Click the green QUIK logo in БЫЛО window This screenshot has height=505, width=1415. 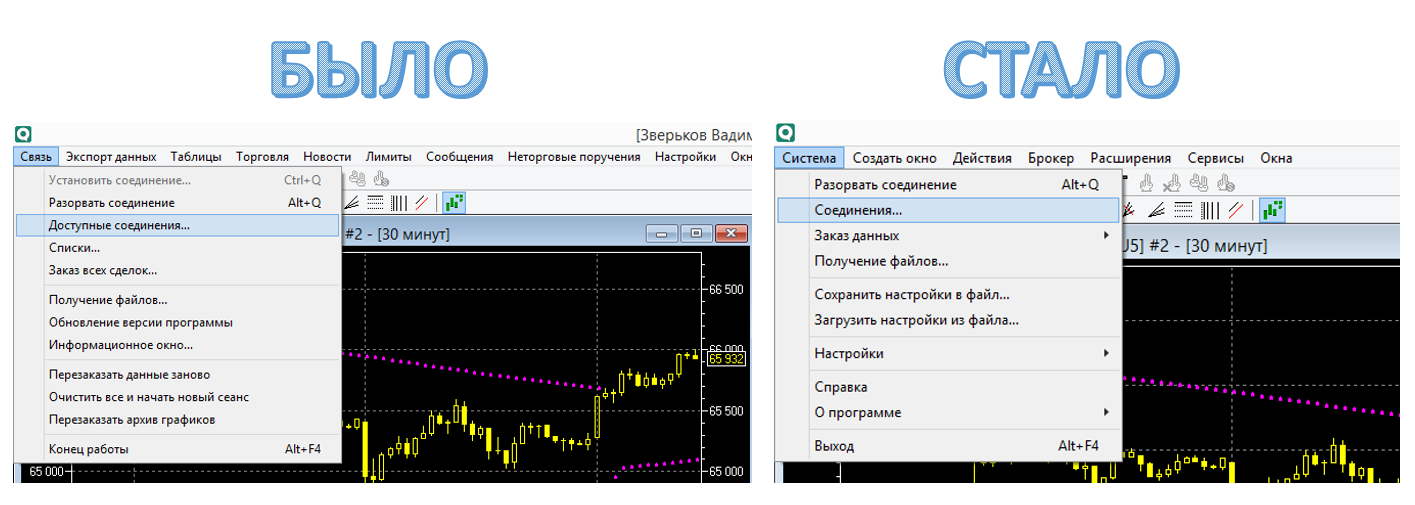coord(23,134)
